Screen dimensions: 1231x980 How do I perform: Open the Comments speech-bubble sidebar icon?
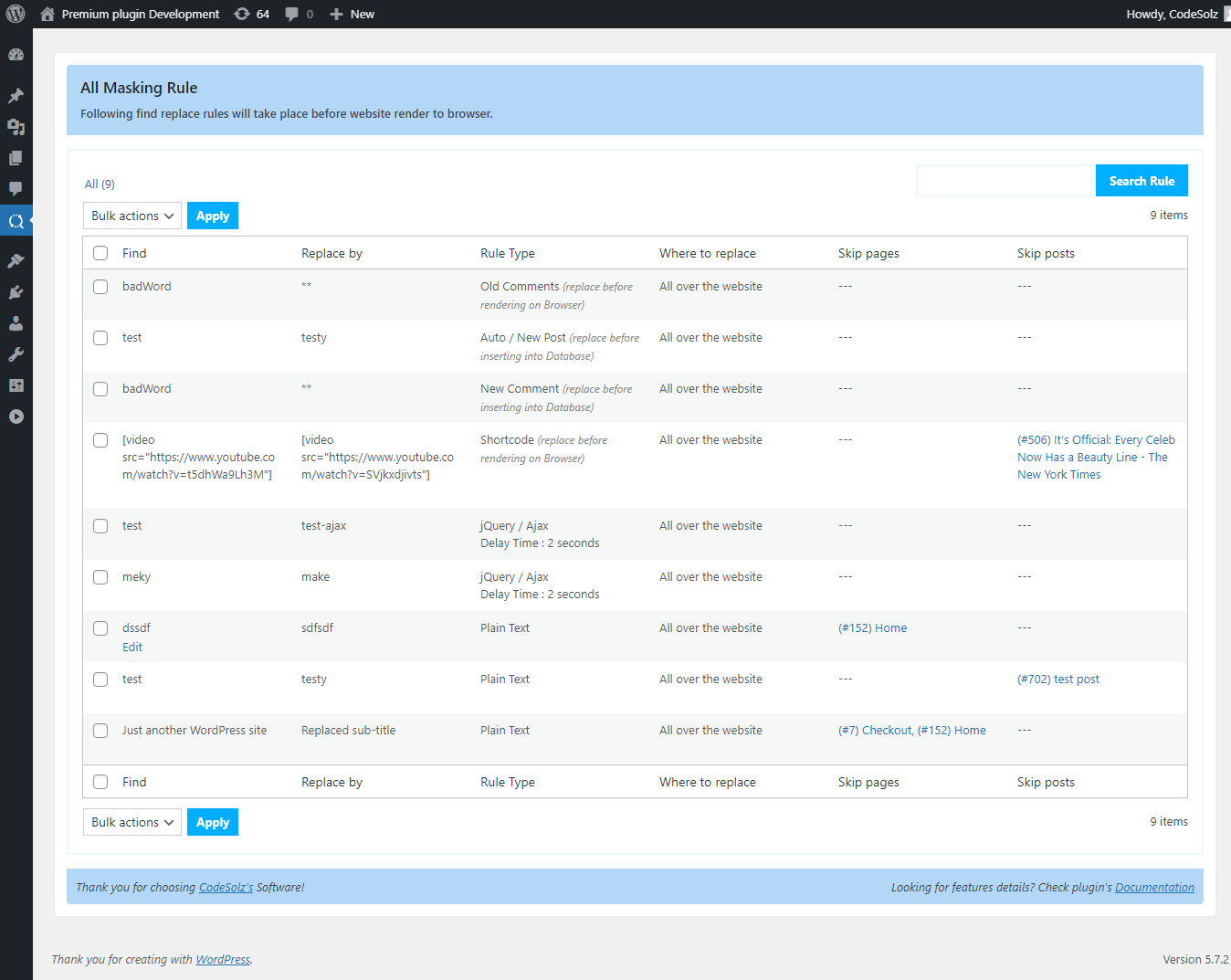(x=16, y=189)
